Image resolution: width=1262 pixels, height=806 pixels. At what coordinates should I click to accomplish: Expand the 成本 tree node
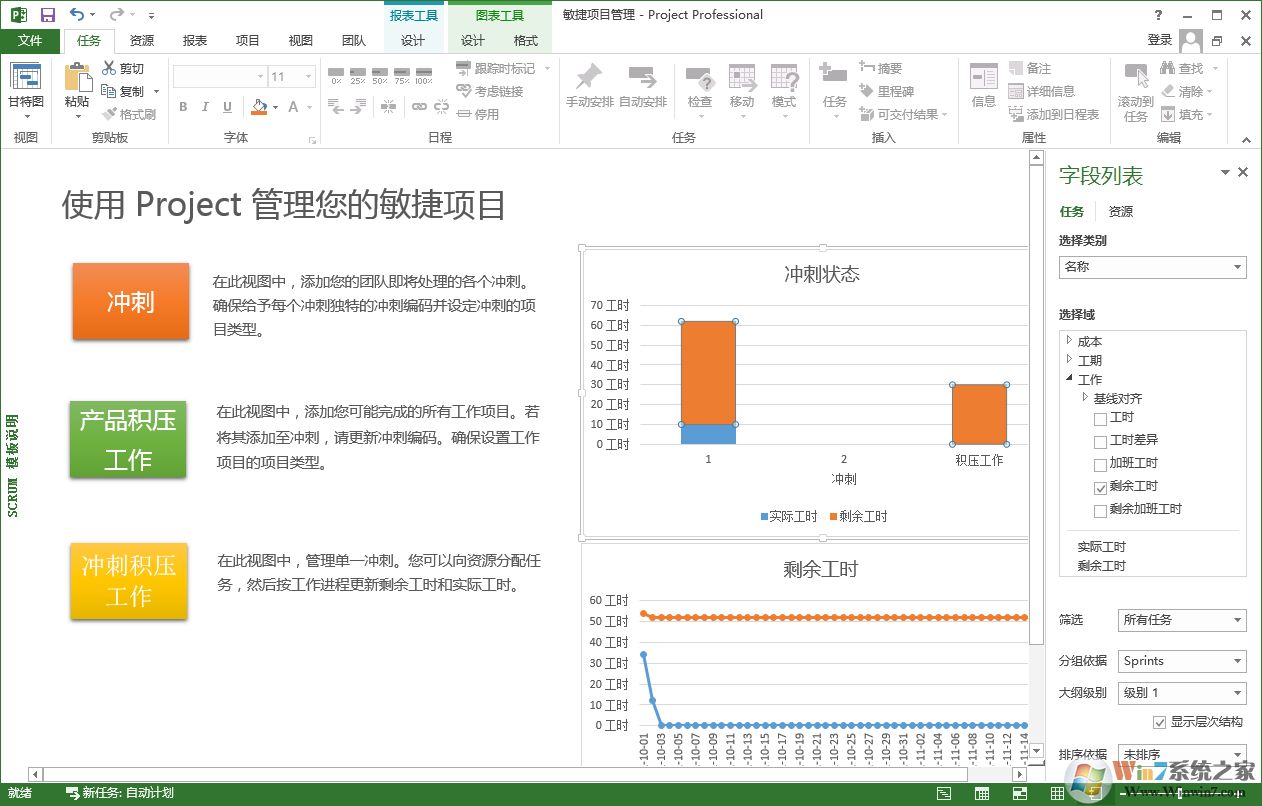[1069, 341]
